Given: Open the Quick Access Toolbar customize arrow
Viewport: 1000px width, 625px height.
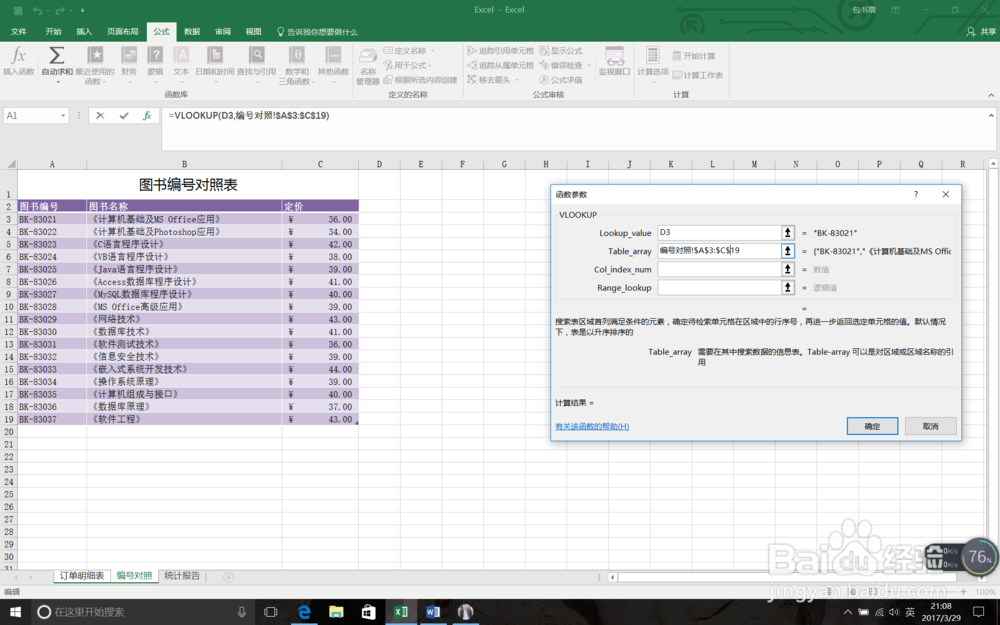Looking at the screenshot, I should coord(82,10).
